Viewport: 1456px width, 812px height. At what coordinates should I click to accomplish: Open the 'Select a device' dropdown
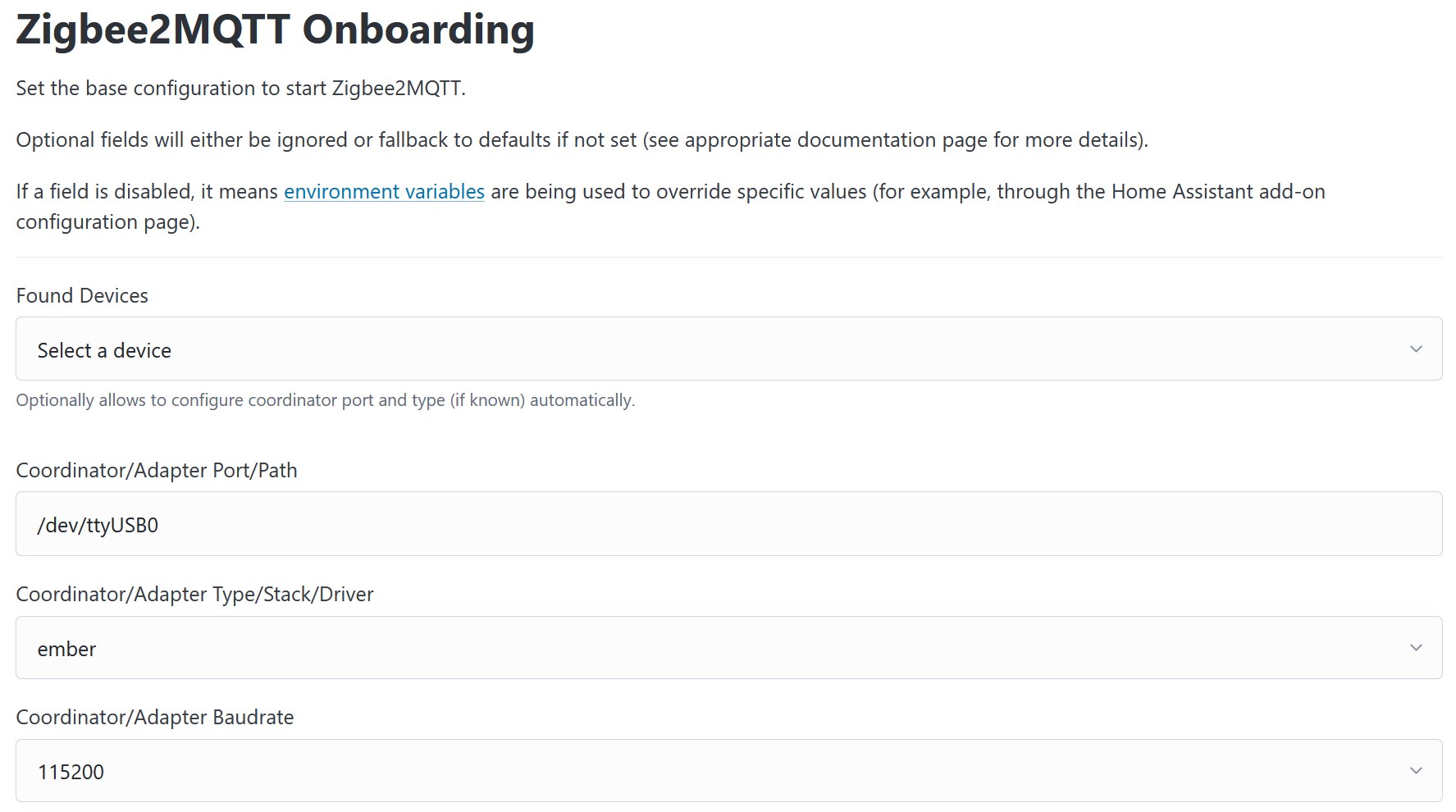[x=728, y=349]
